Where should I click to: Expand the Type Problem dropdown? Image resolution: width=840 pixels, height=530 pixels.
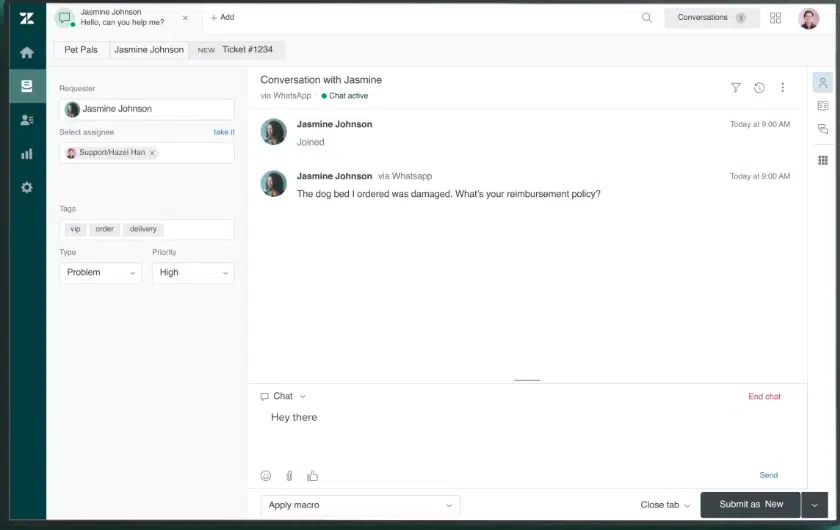tap(100, 272)
